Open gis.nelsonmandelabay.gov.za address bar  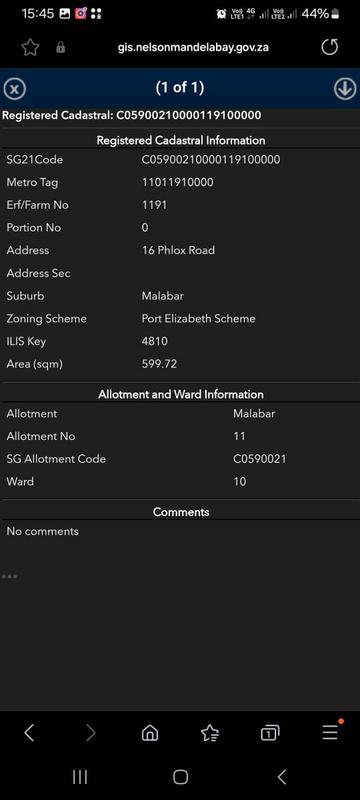[193, 47]
